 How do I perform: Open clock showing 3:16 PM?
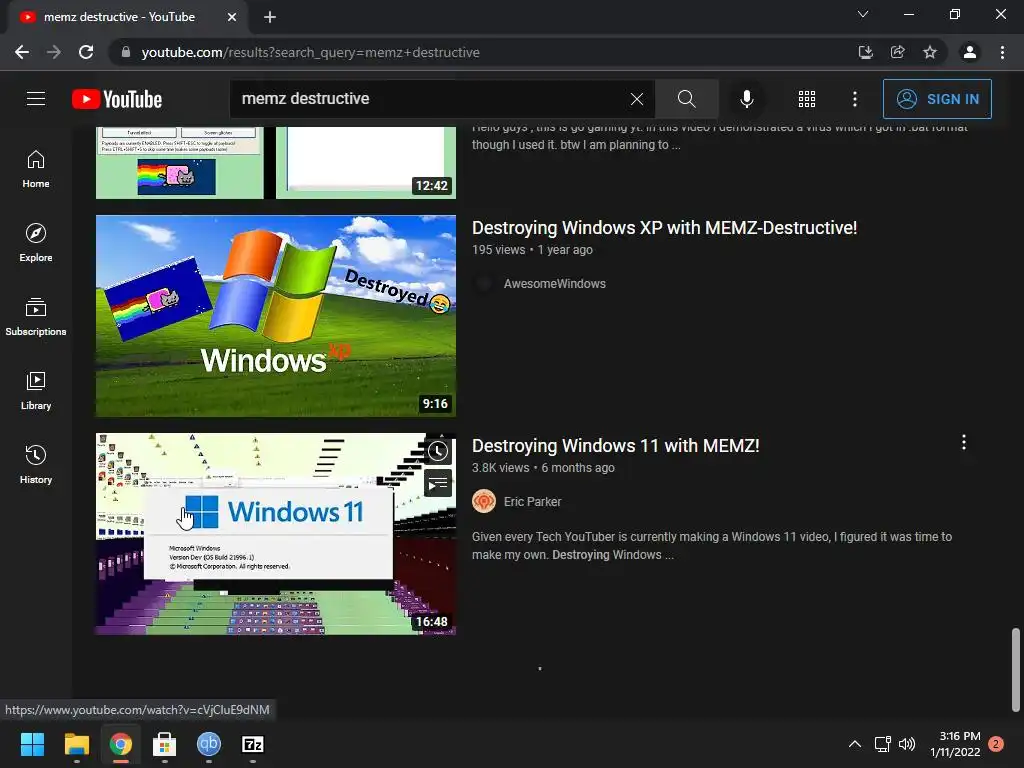click(x=955, y=744)
